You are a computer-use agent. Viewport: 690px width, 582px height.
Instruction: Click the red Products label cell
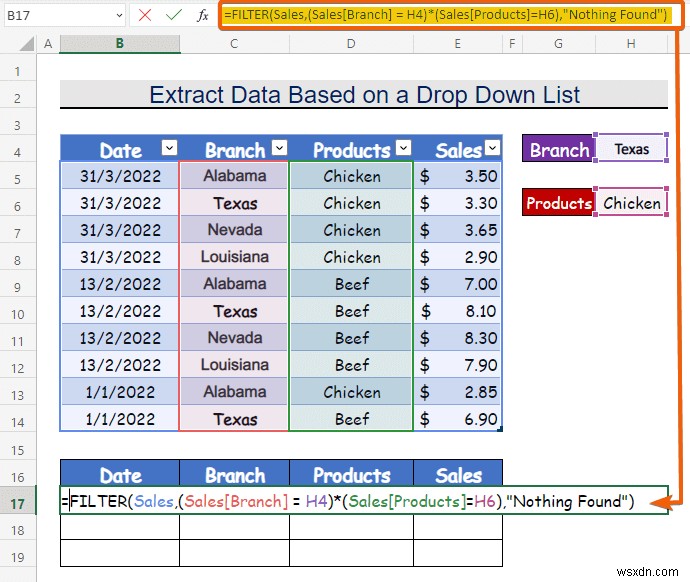559,203
